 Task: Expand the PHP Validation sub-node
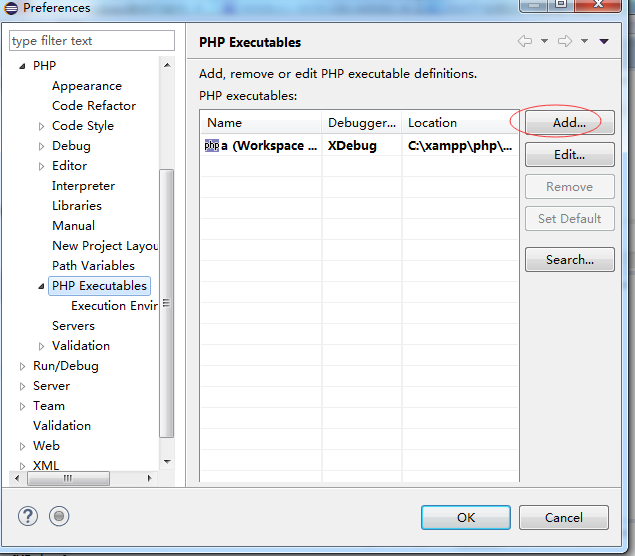point(41,346)
